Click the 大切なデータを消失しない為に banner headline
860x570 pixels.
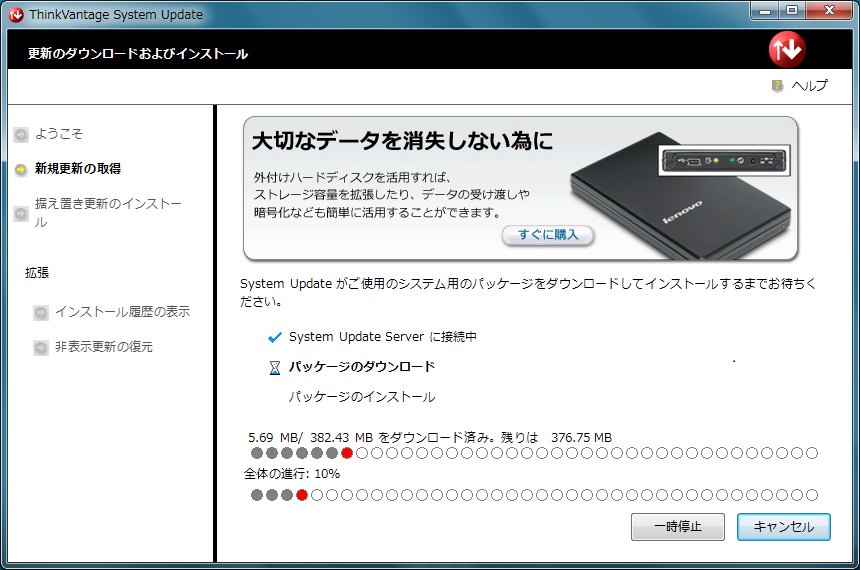tap(403, 141)
